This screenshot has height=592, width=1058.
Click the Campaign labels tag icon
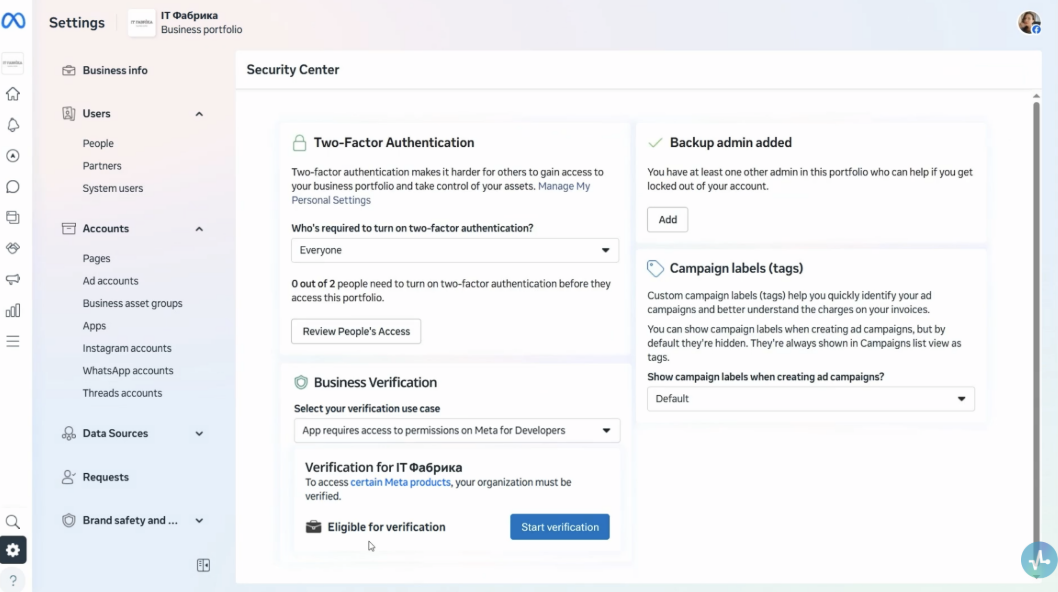click(x=655, y=268)
